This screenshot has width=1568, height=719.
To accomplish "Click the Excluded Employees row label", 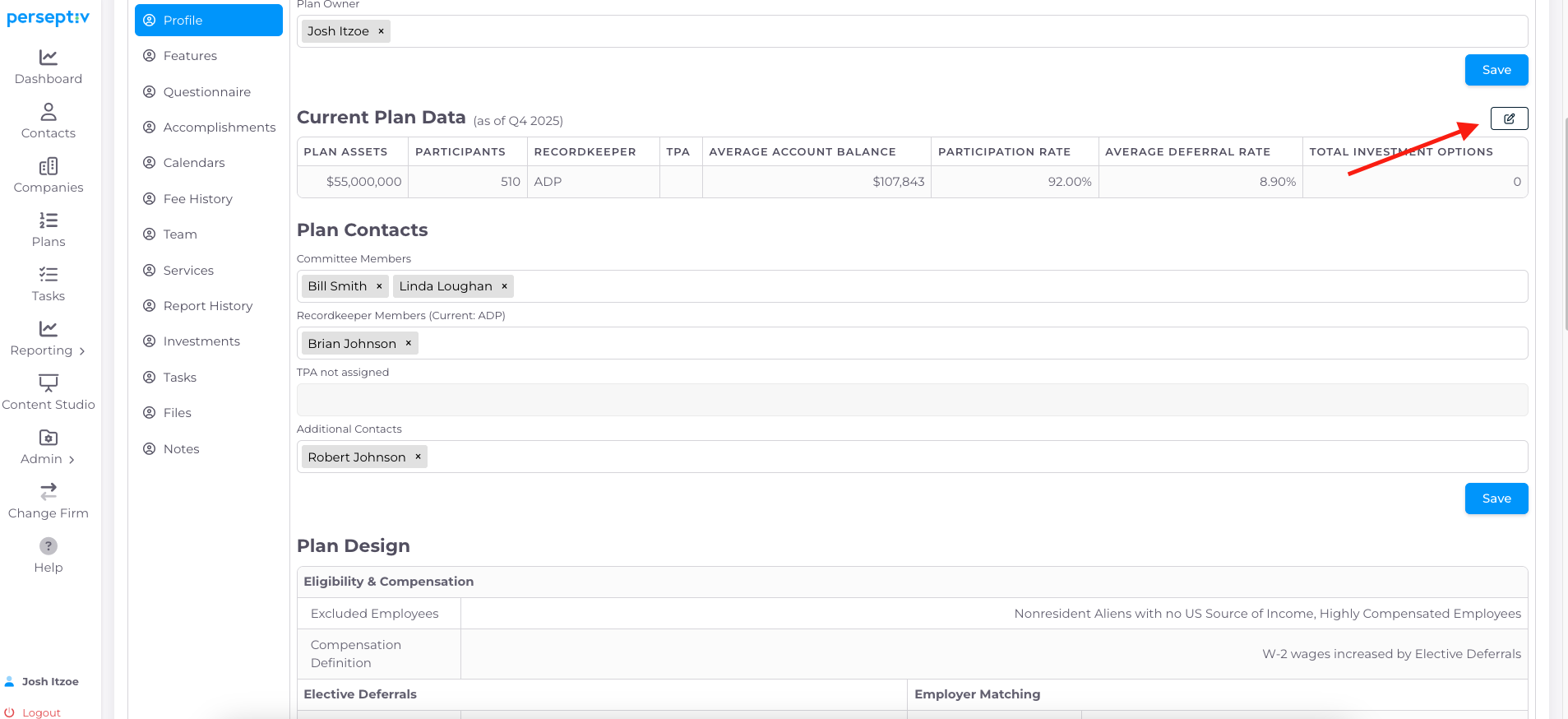I will [x=375, y=614].
